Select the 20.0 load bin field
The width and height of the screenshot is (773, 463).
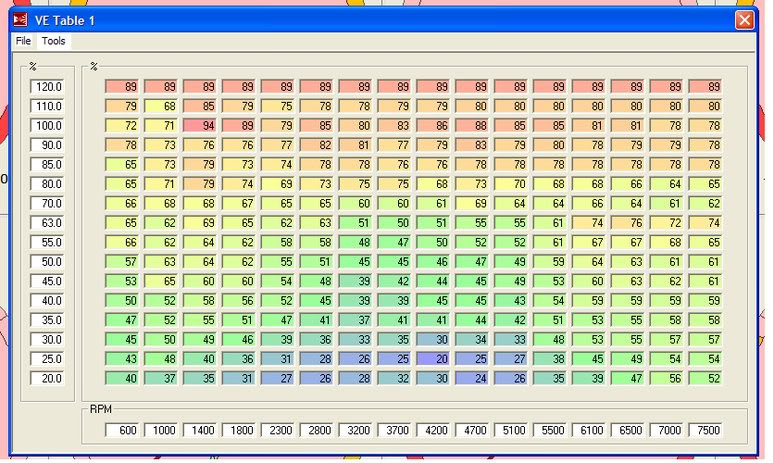click(x=47, y=378)
